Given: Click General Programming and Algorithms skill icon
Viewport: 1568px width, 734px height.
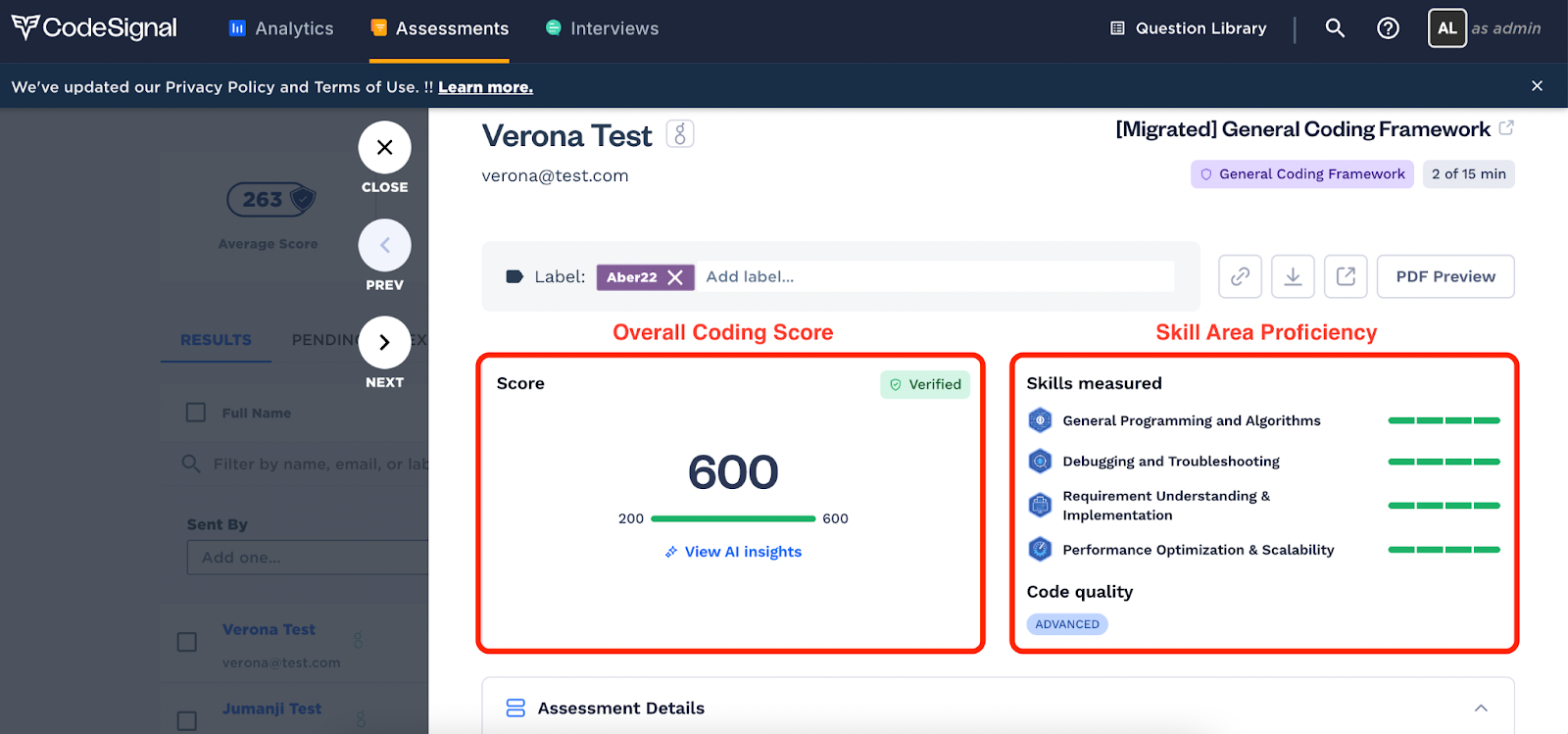Looking at the screenshot, I should coord(1040,420).
